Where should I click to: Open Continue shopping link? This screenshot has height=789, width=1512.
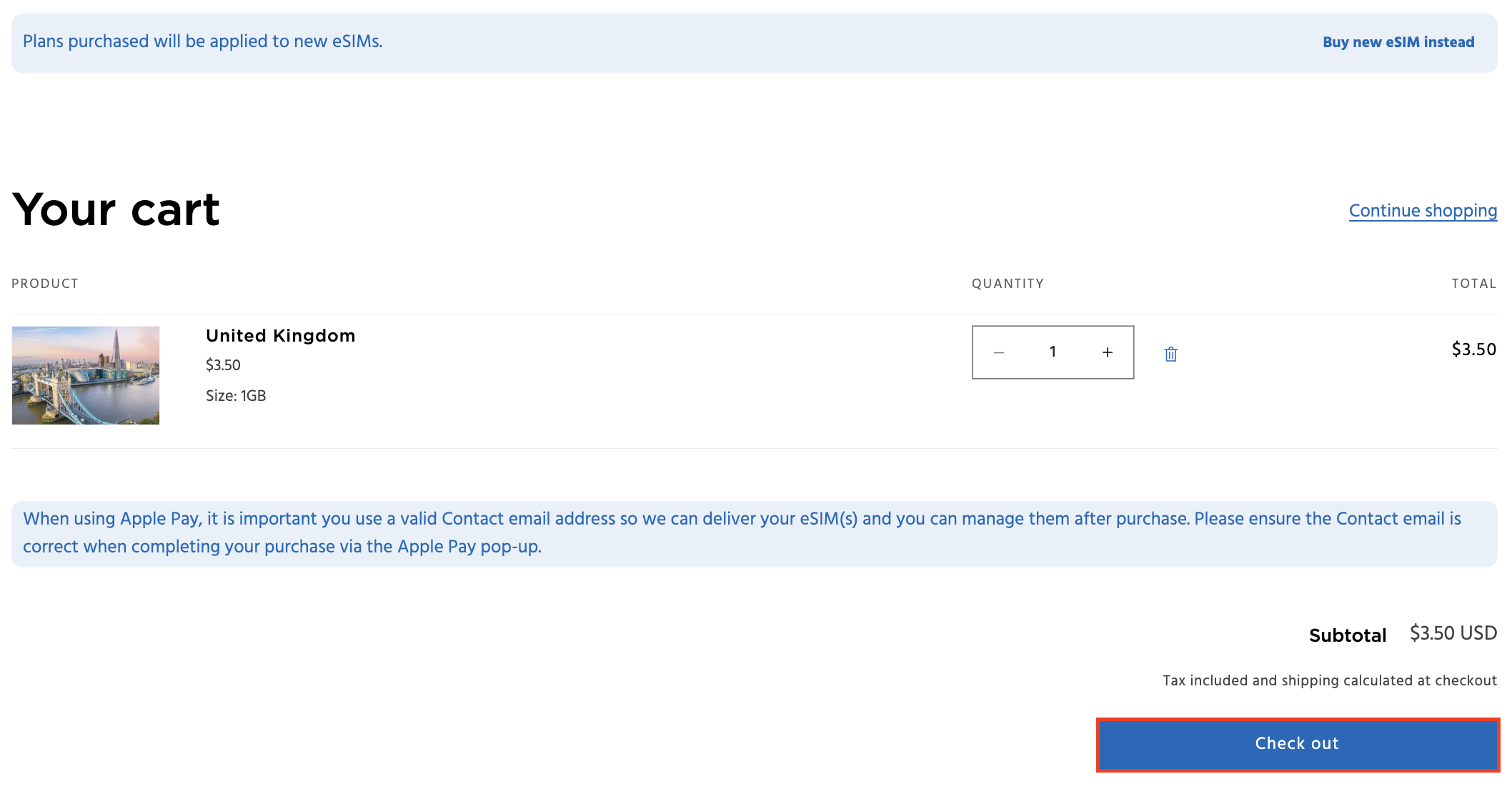pos(1423,210)
